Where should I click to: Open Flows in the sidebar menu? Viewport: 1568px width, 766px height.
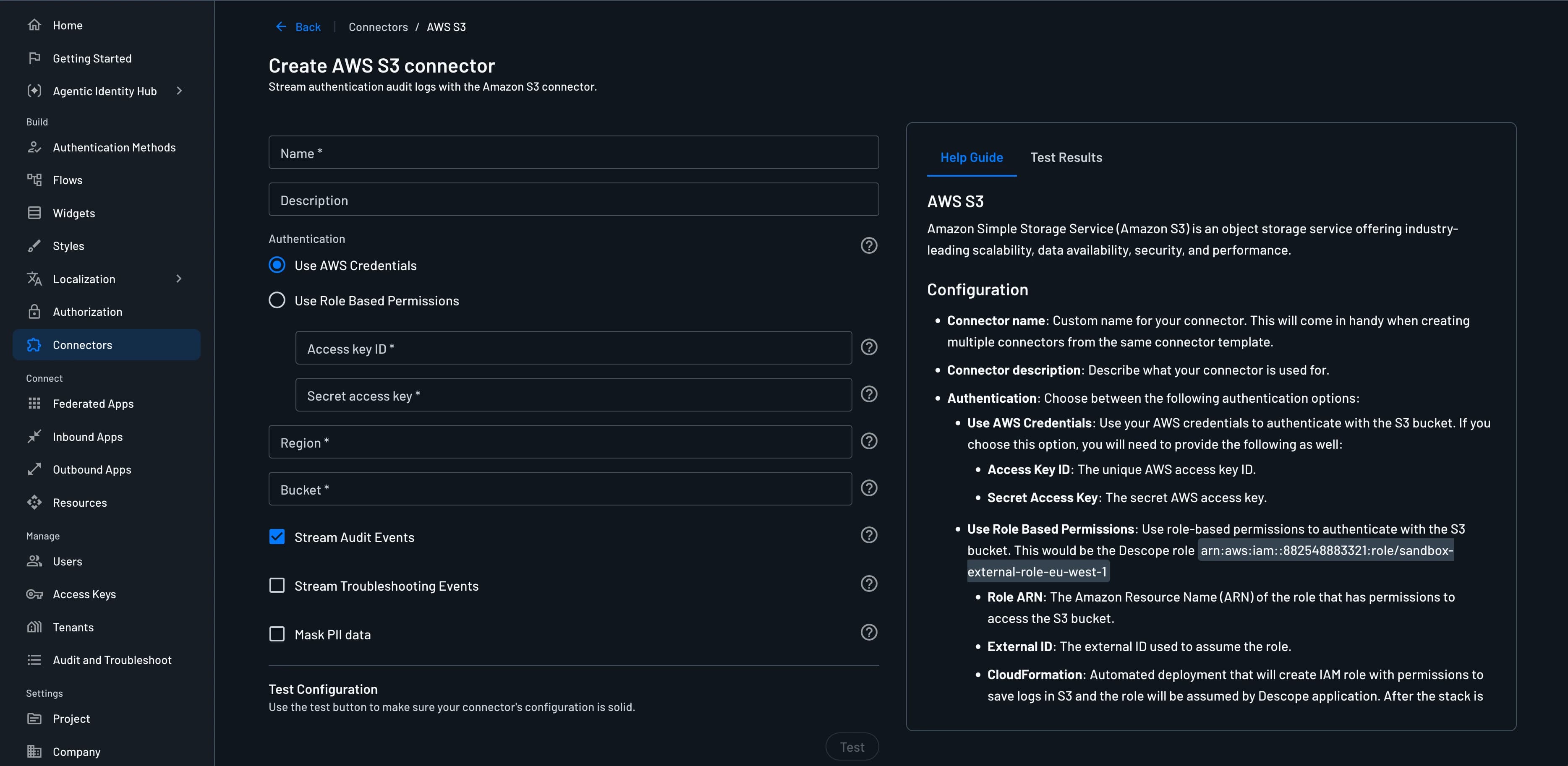click(x=107, y=180)
